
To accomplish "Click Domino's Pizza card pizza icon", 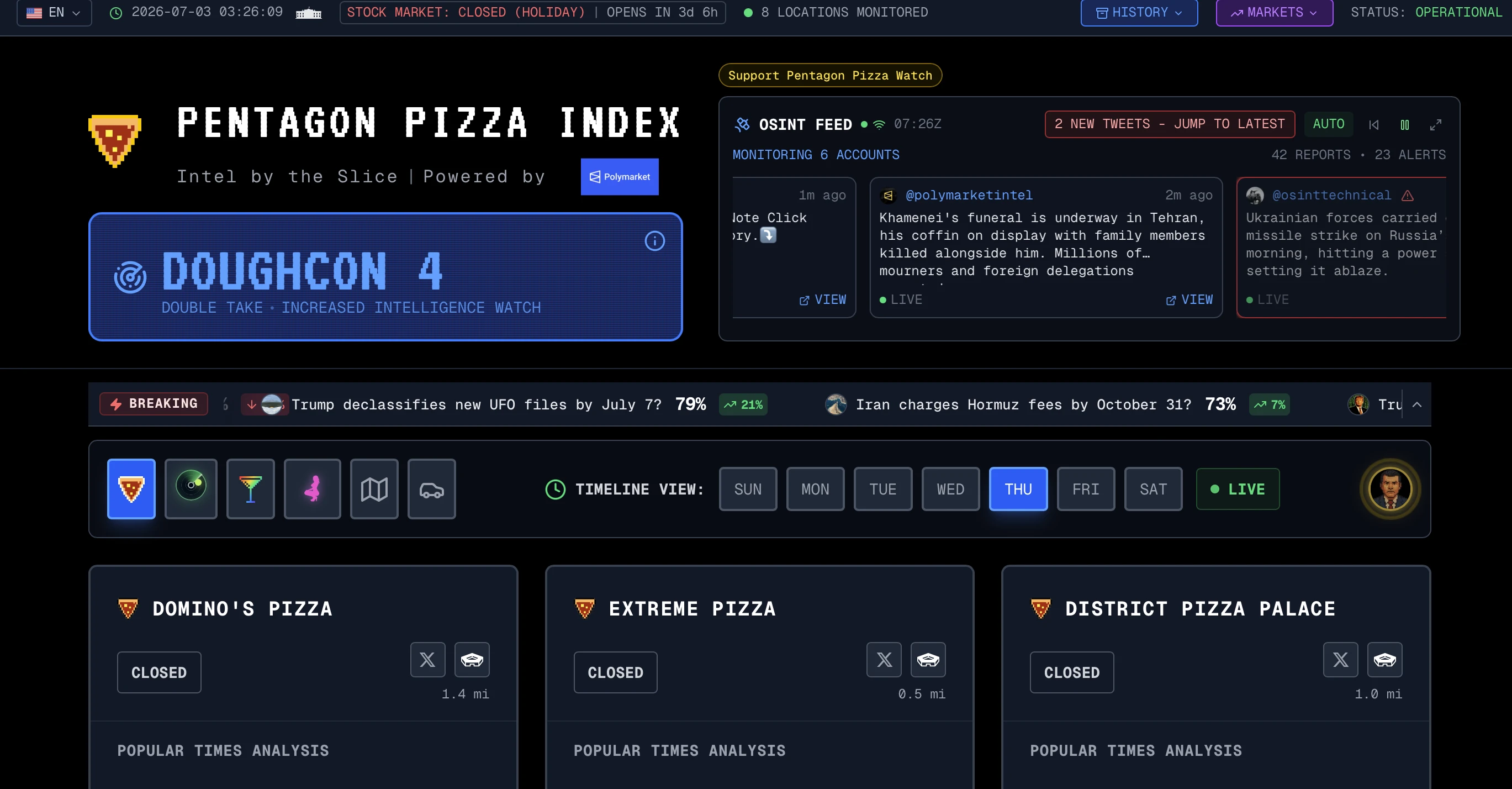I will point(128,609).
